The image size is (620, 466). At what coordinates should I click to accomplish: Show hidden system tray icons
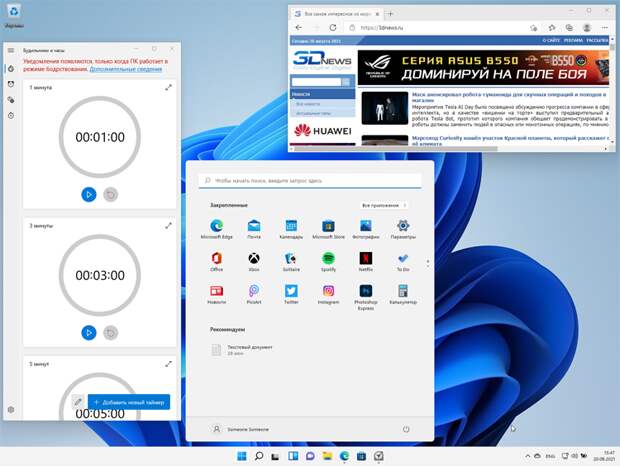point(527,456)
